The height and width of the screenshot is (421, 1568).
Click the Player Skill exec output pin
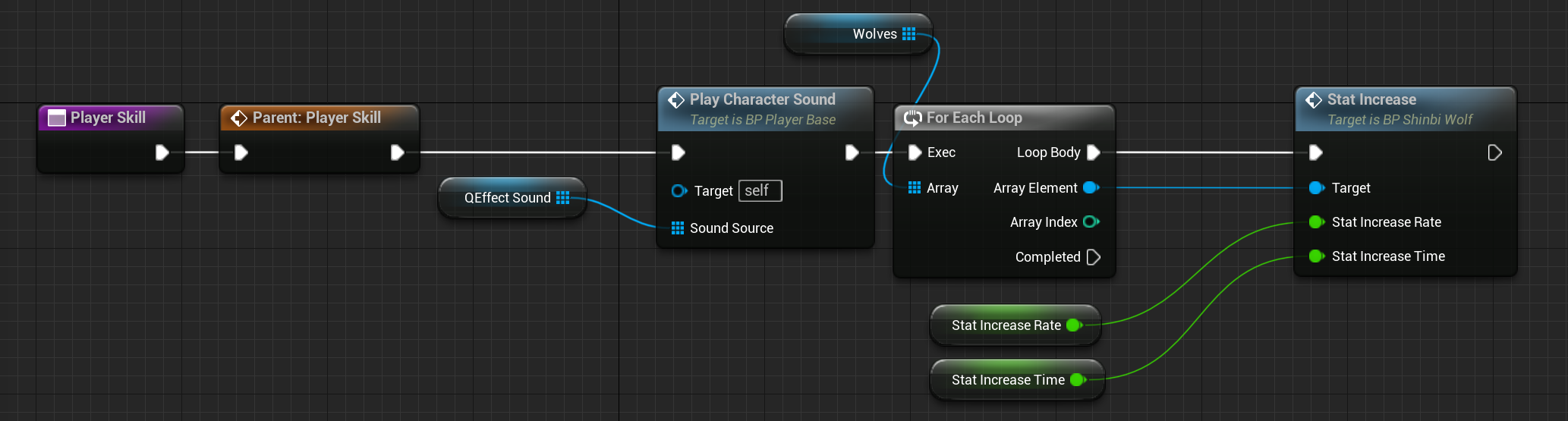click(x=162, y=152)
